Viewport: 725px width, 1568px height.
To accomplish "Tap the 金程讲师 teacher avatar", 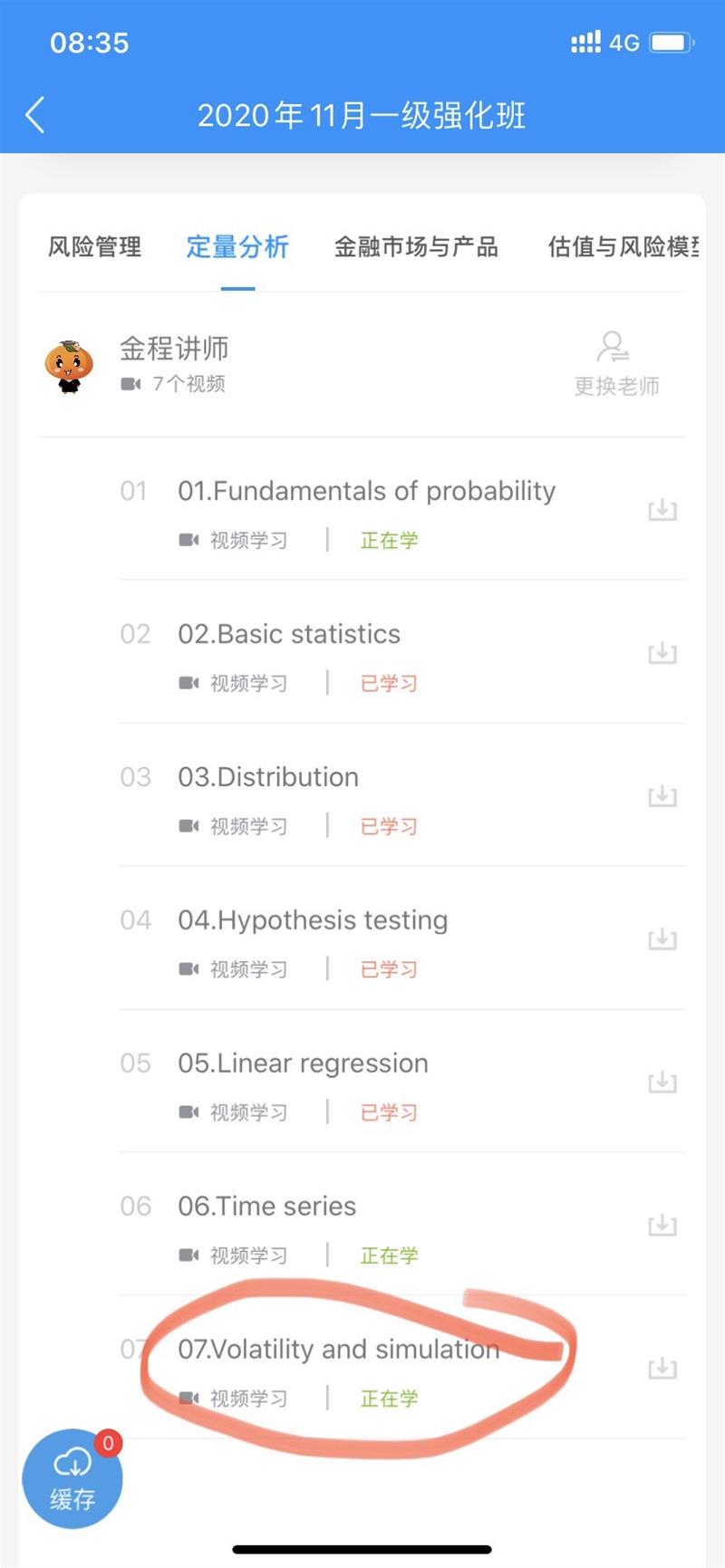I will [x=69, y=365].
